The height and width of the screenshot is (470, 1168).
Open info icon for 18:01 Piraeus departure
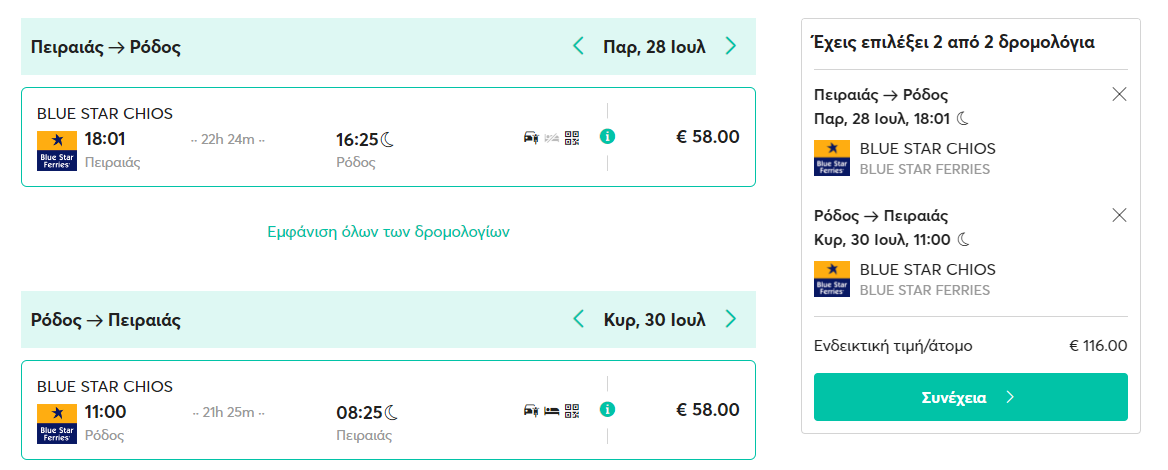click(607, 137)
